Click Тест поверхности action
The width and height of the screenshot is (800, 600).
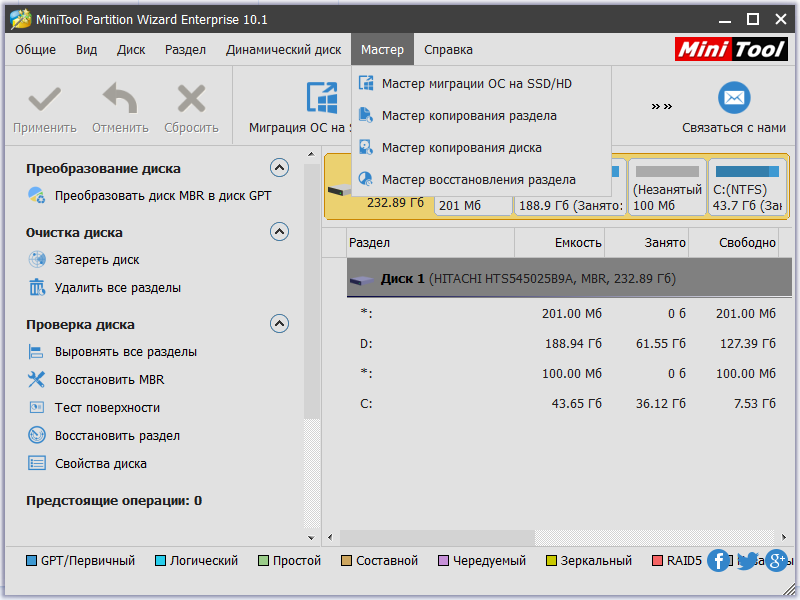tap(107, 408)
